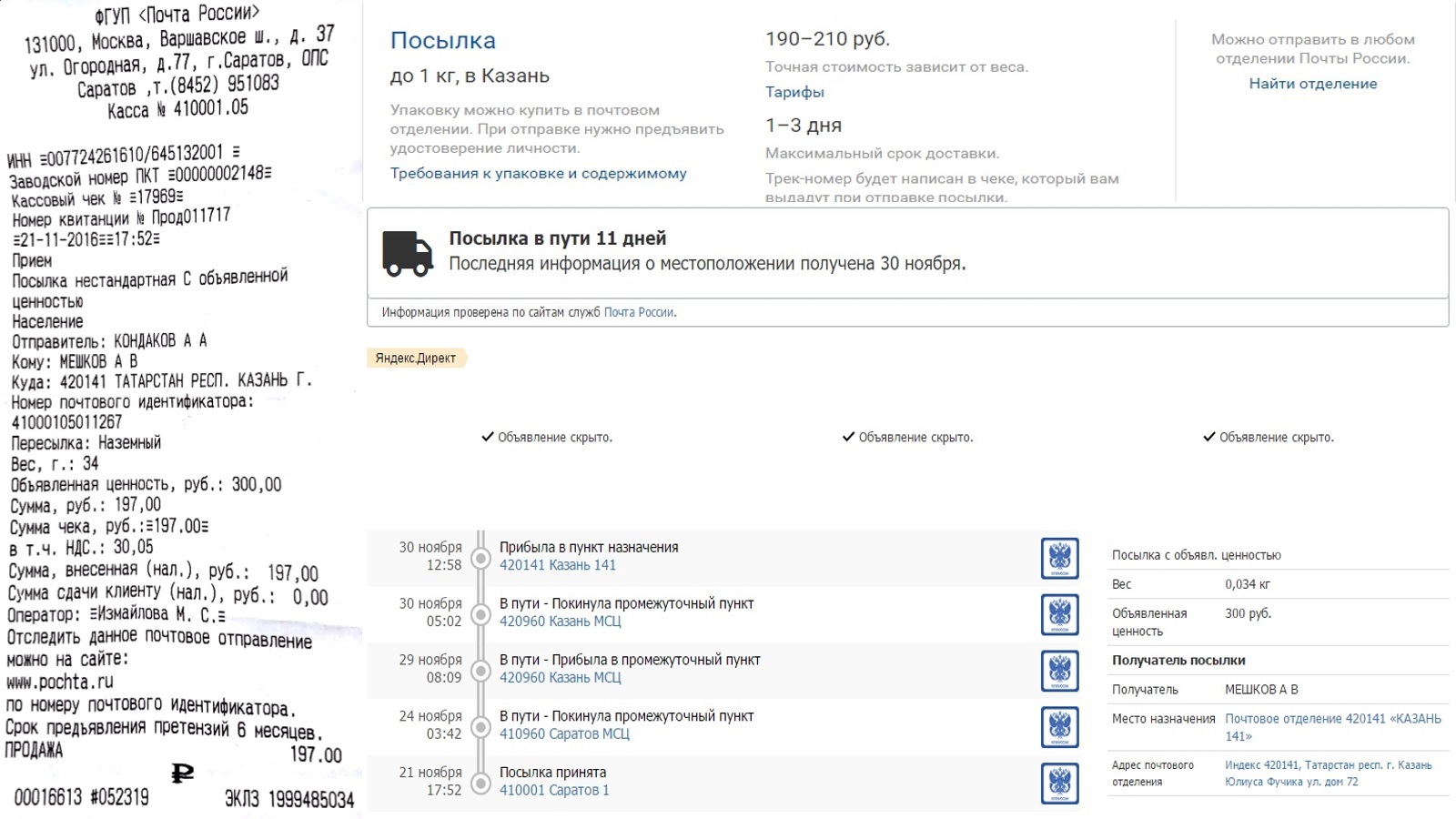Open 420141 Казань 141 office link
Screen dimensions: 1456x819
[558, 565]
